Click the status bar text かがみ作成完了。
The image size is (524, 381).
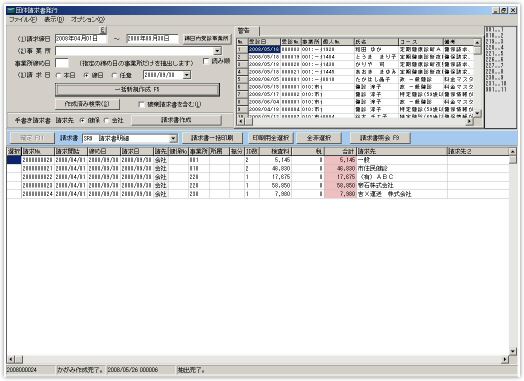click(x=80, y=370)
